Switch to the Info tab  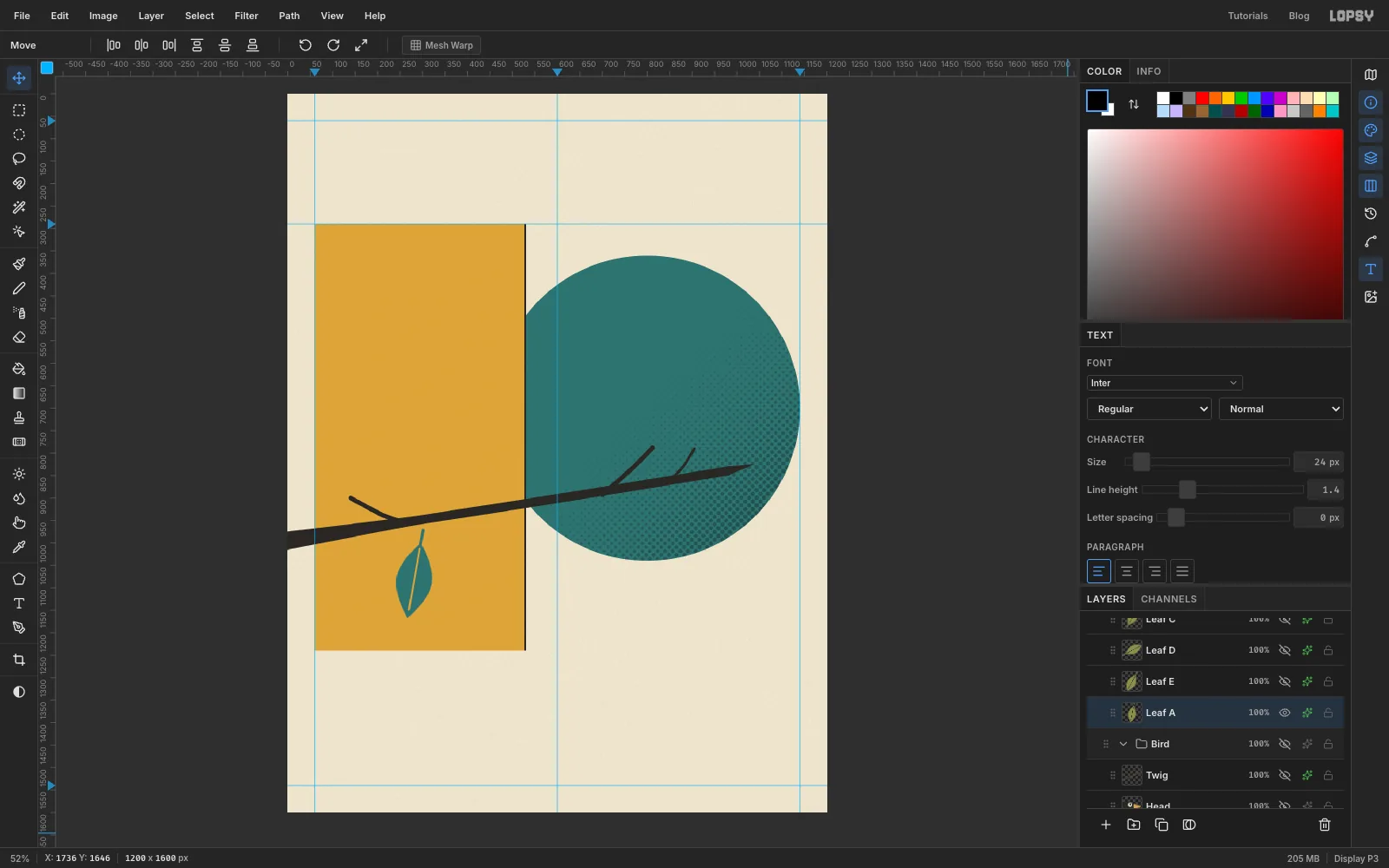click(x=1149, y=71)
